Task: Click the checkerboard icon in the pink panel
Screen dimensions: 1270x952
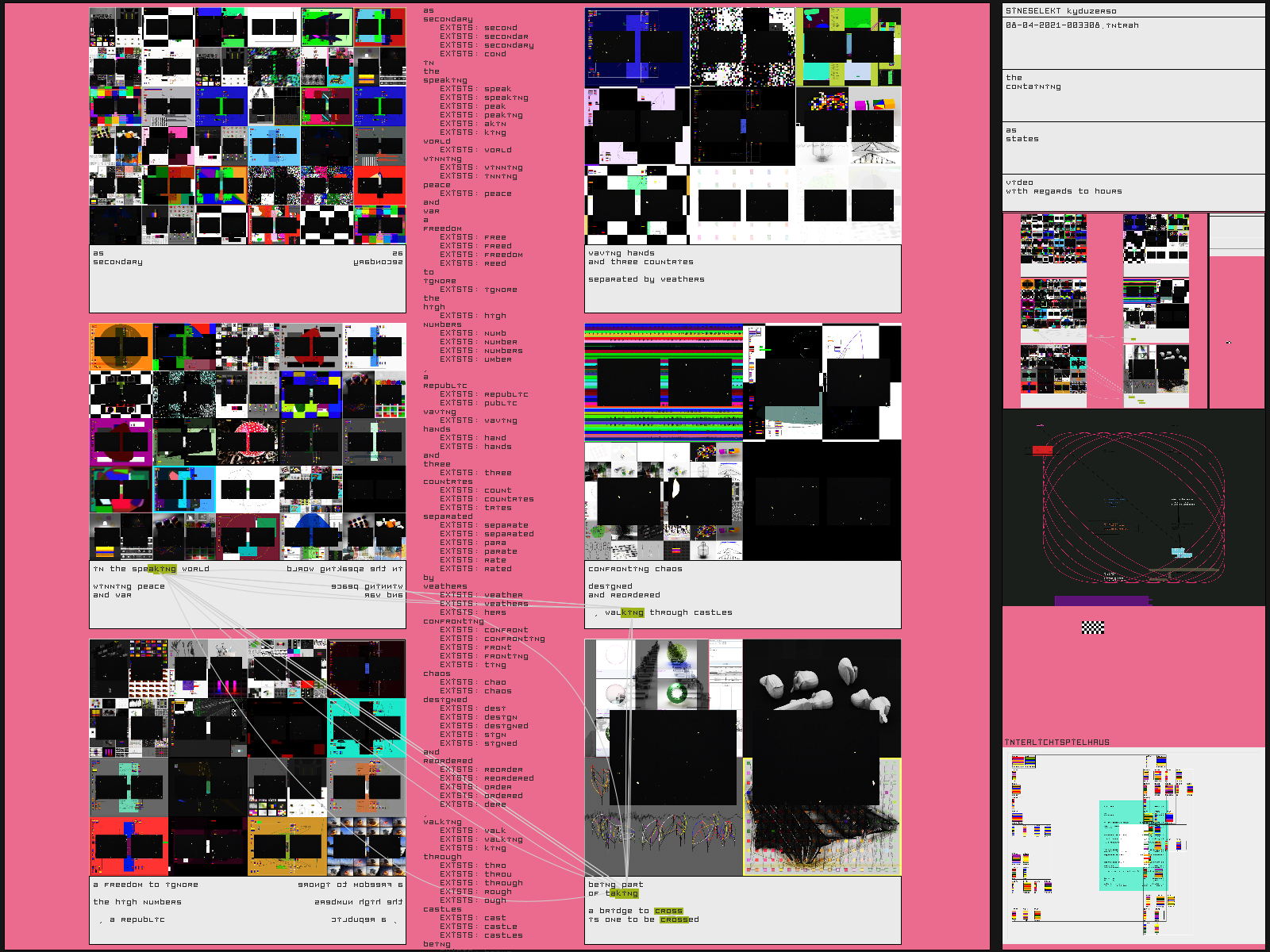Action: tap(1093, 628)
